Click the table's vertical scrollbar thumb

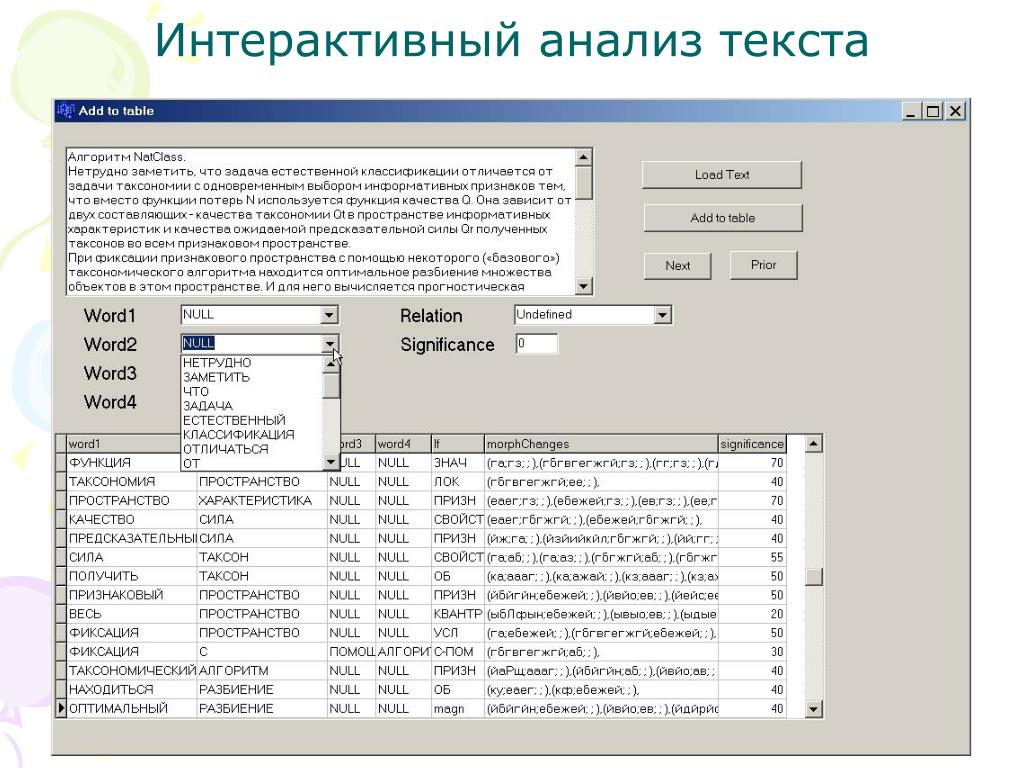pos(813,576)
